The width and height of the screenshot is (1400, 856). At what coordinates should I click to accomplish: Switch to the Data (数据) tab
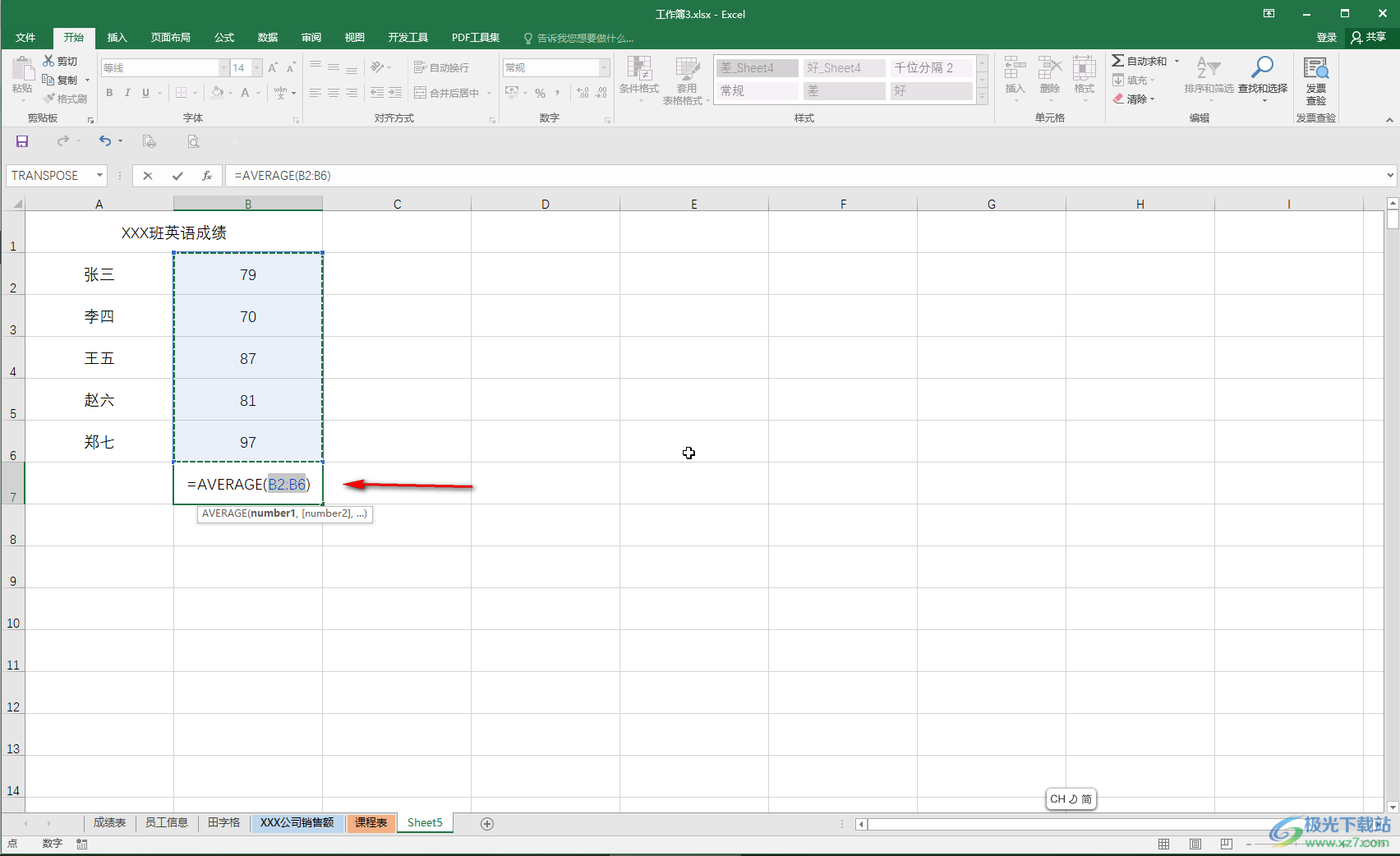point(268,38)
